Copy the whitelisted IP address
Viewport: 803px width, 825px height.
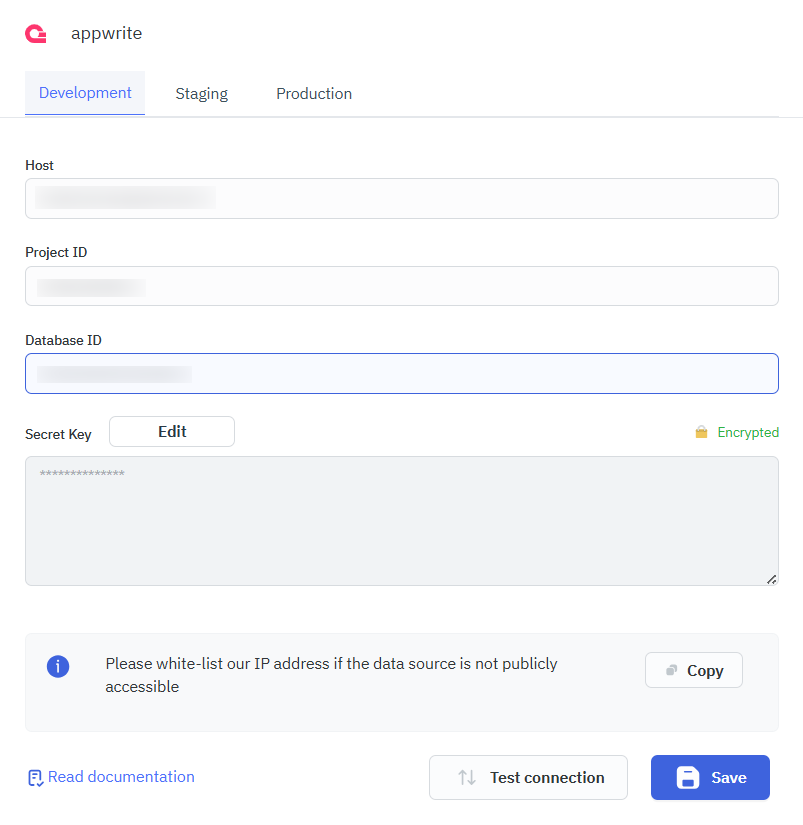tap(693, 670)
